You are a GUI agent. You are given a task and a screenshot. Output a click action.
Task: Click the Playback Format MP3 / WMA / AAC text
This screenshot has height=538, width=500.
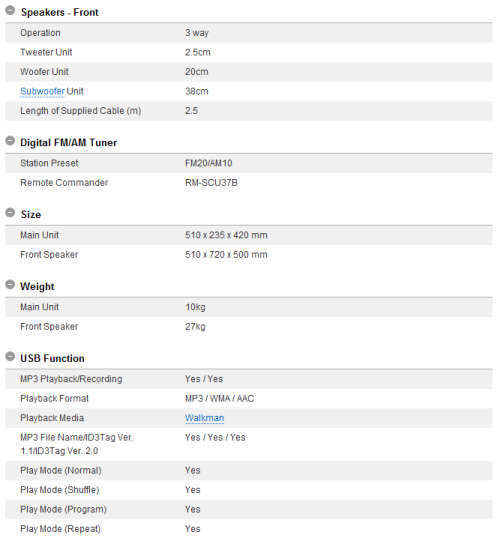pos(220,398)
